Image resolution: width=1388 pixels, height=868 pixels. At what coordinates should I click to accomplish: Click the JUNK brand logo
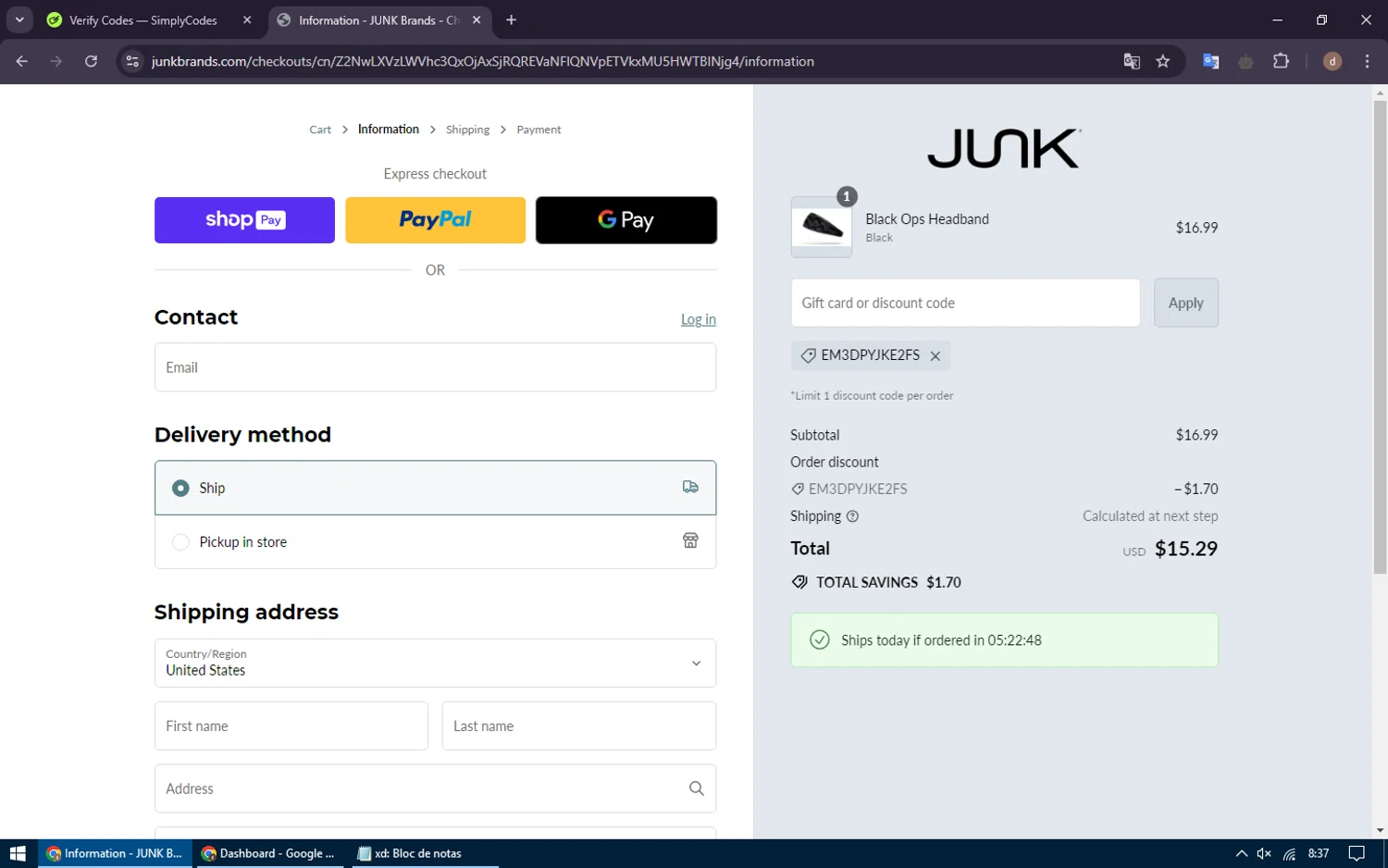click(x=1005, y=148)
